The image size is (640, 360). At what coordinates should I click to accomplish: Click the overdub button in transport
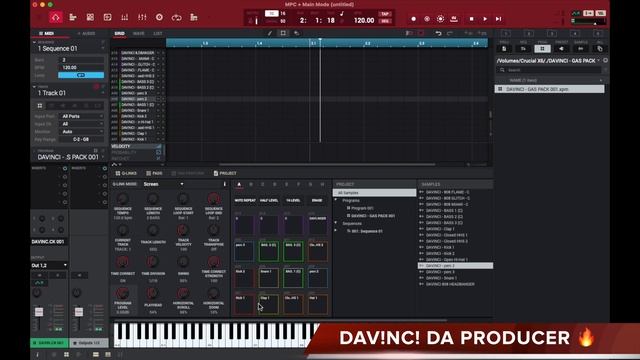(427, 19)
